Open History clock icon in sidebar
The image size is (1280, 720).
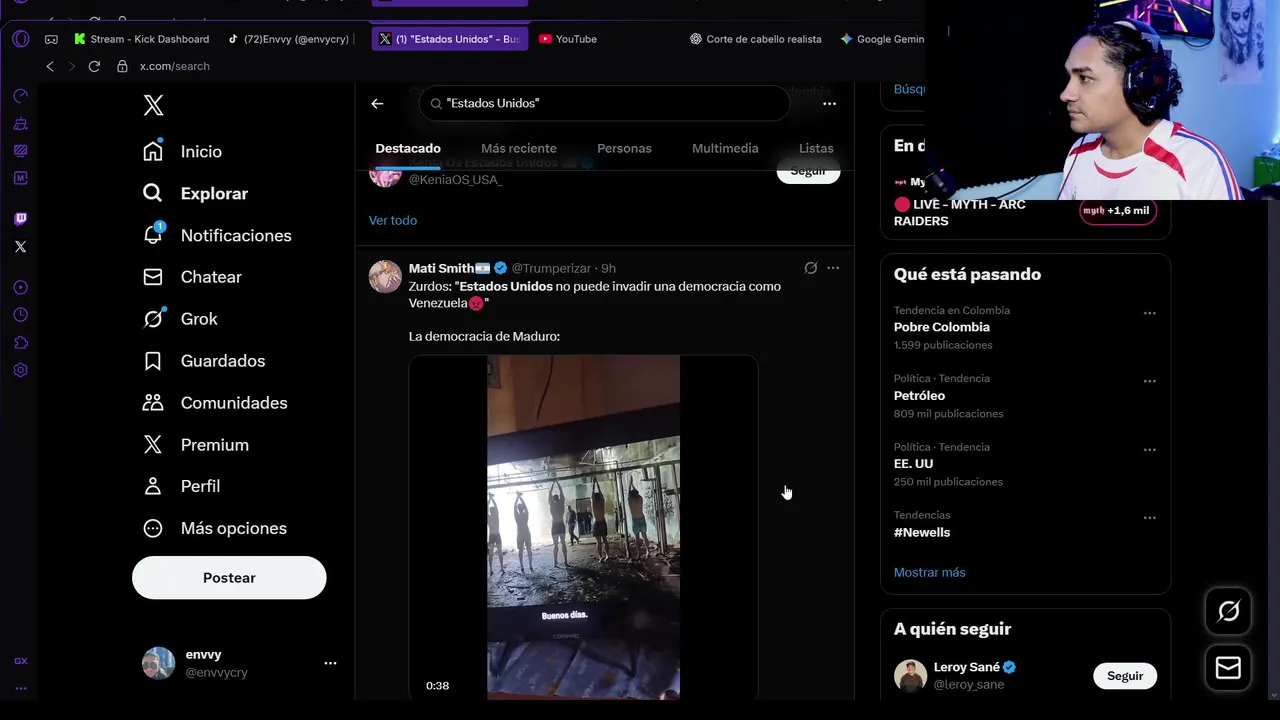(x=21, y=315)
